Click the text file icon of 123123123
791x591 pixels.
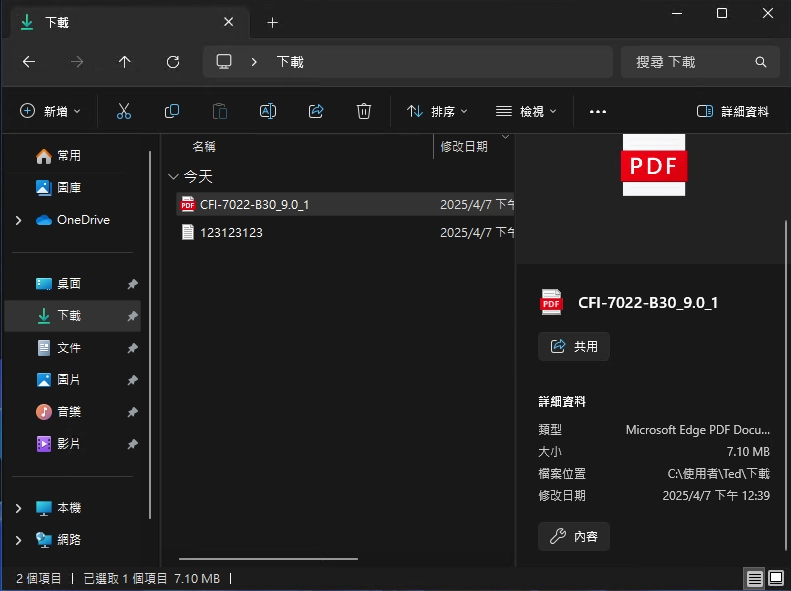pos(188,232)
